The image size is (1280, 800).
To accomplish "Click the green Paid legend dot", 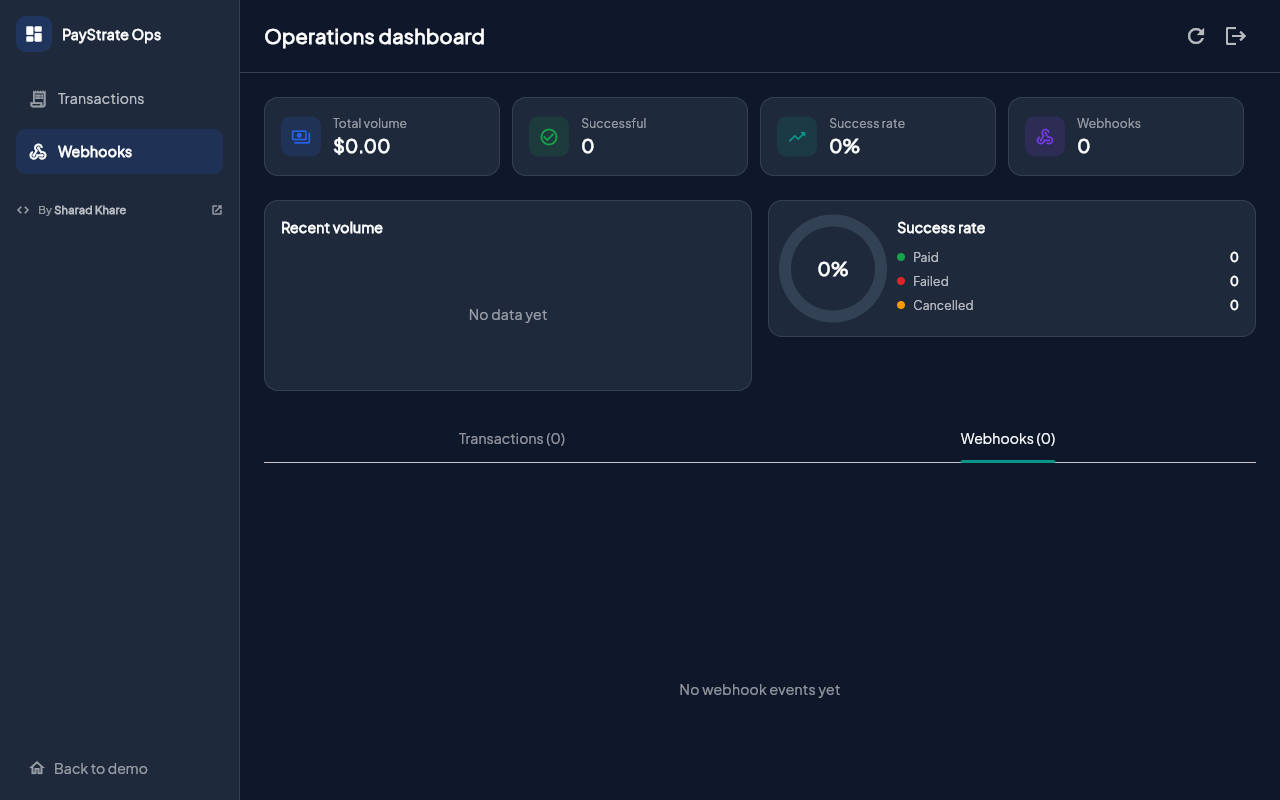I will click(x=901, y=257).
